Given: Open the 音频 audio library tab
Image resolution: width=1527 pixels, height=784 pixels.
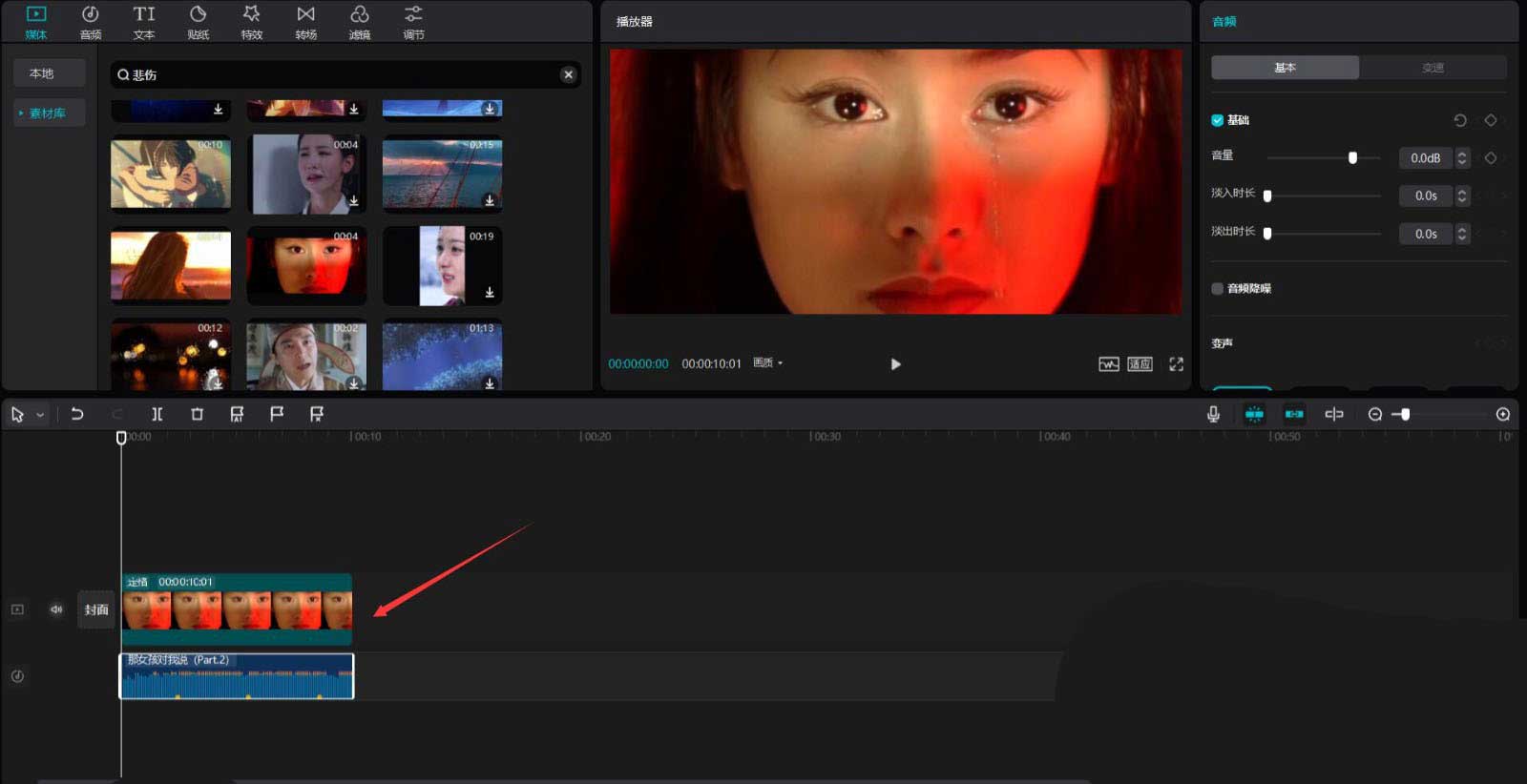Looking at the screenshot, I should point(90,22).
